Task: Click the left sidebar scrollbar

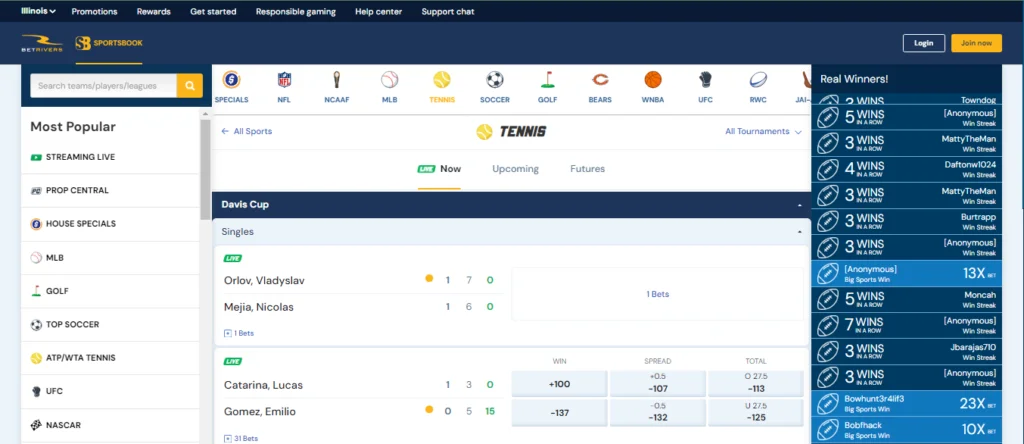Action: [205, 160]
